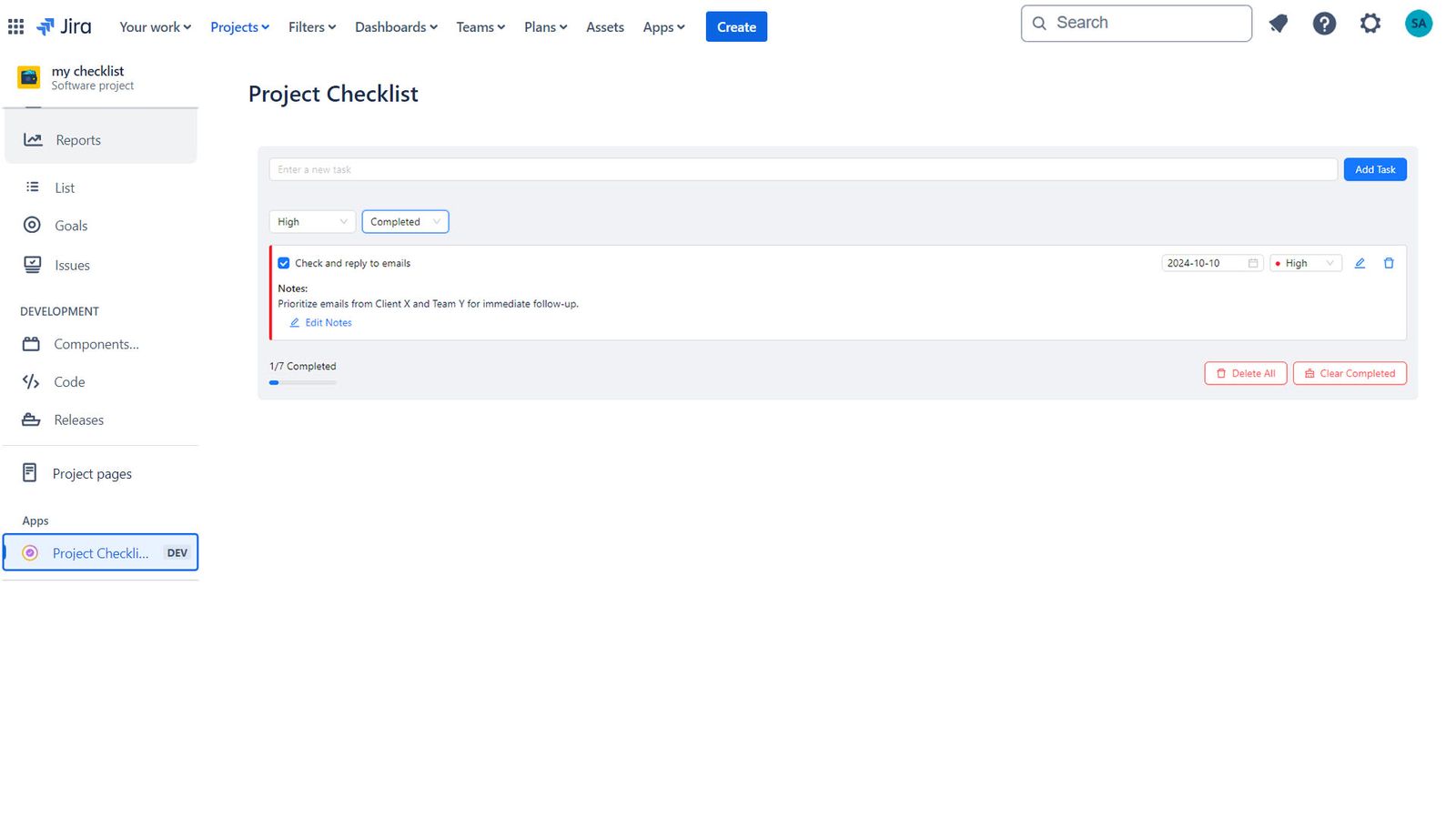Click the Search input box
1456x819 pixels.
[x=1137, y=23]
